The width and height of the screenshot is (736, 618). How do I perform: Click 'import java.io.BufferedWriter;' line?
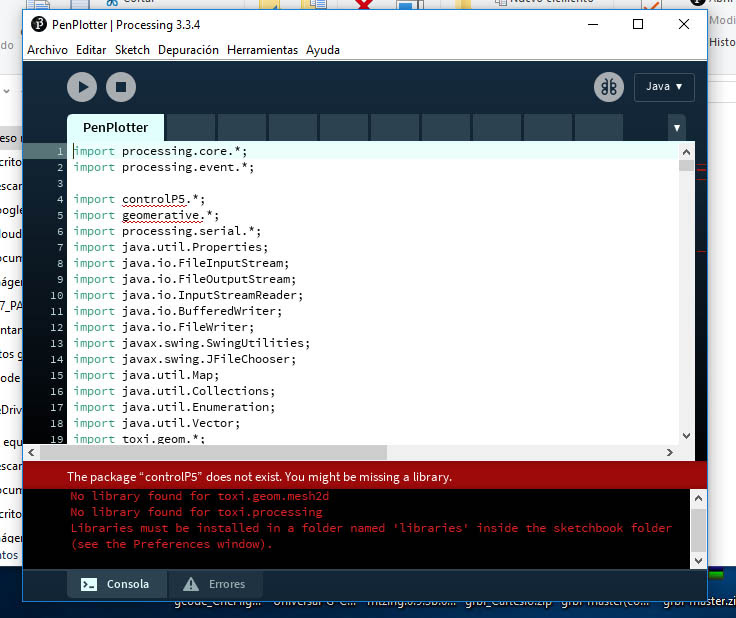pyautogui.click(x=178, y=311)
